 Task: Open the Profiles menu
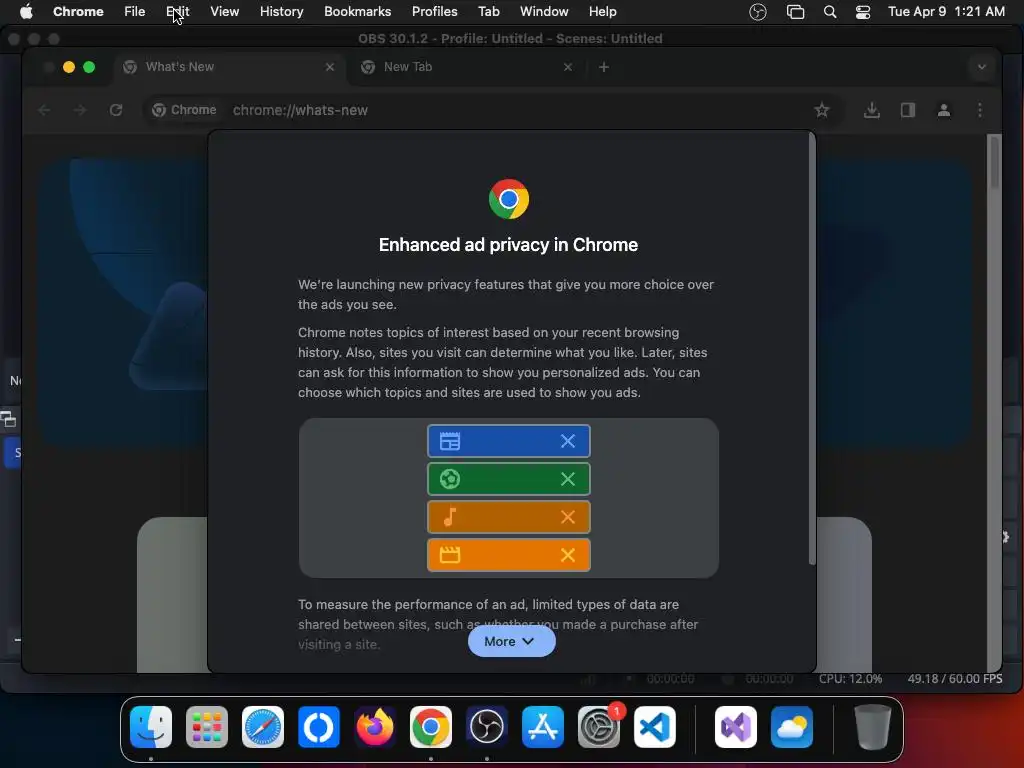[434, 12]
